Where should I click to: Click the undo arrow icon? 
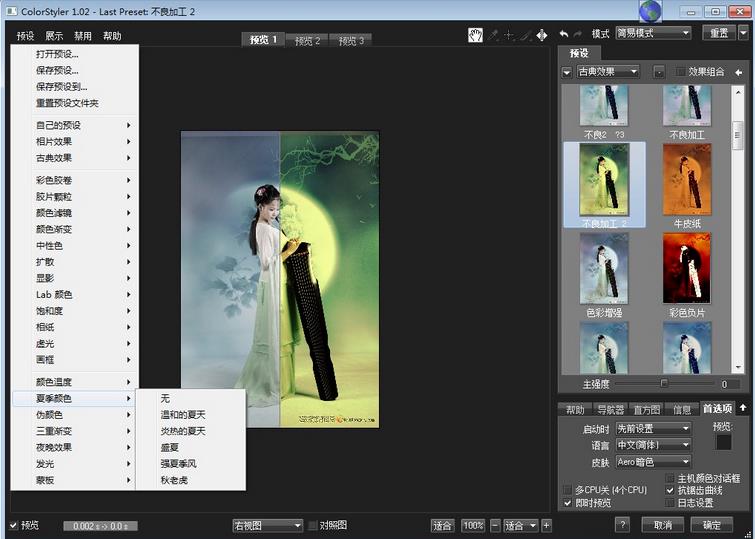(x=564, y=34)
